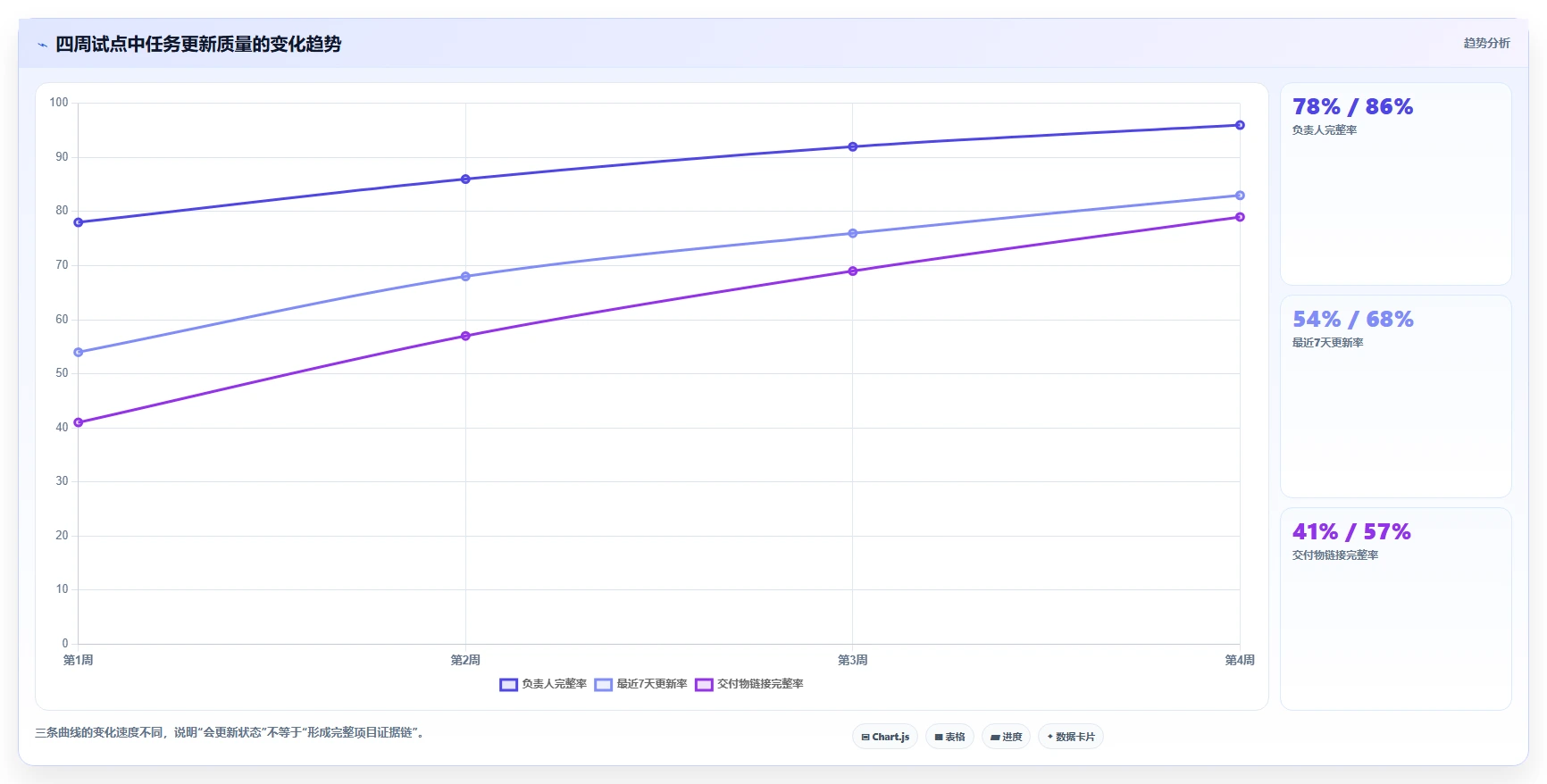The image size is (1547, 784).
Task: Click the 进度 tag chip
Action: 1006,737
